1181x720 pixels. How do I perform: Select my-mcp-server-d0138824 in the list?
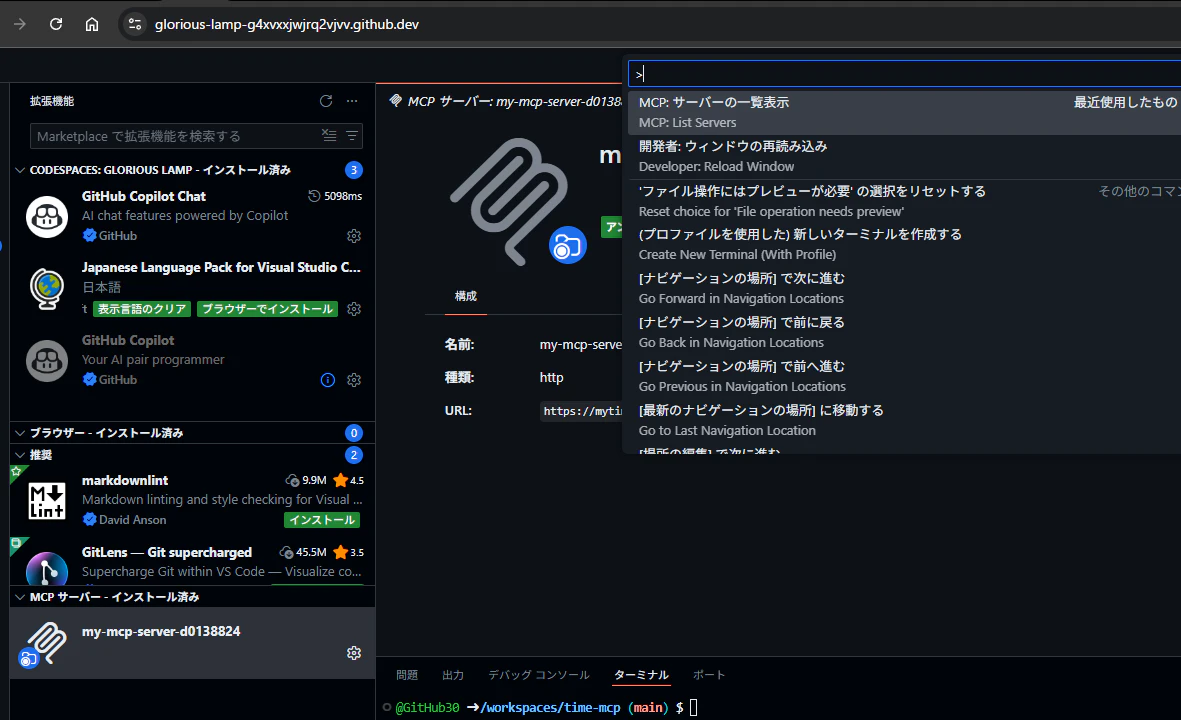(192, 643)
